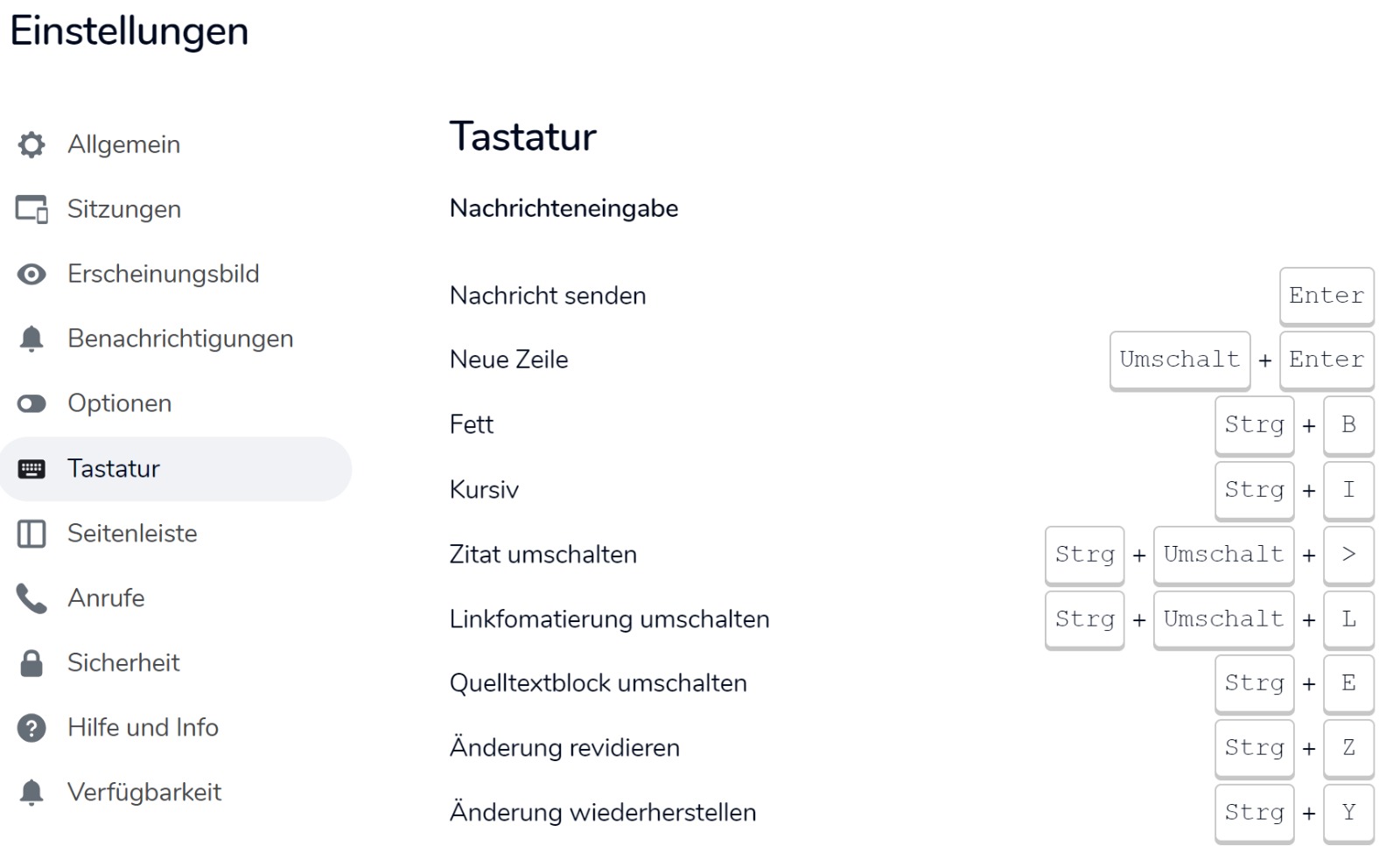Click the B key in Fett shortcut
The image size is (1400, 846).
click(x=1348, y=425)
